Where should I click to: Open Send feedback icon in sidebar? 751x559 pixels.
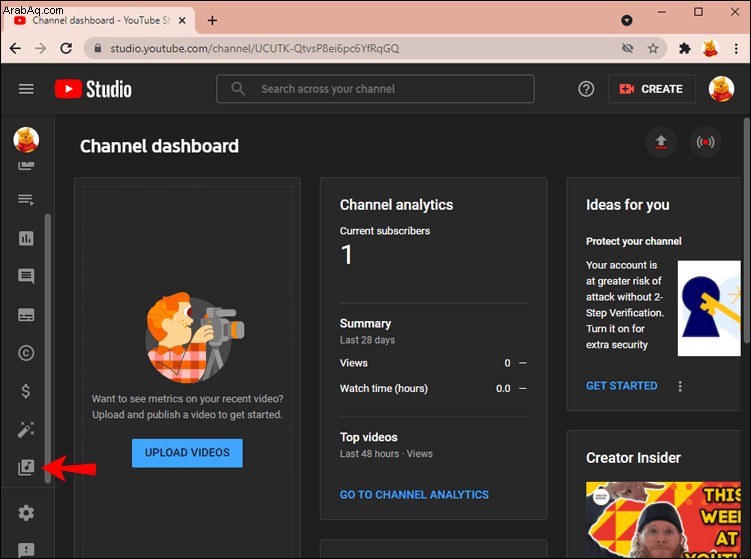(26, 549)
